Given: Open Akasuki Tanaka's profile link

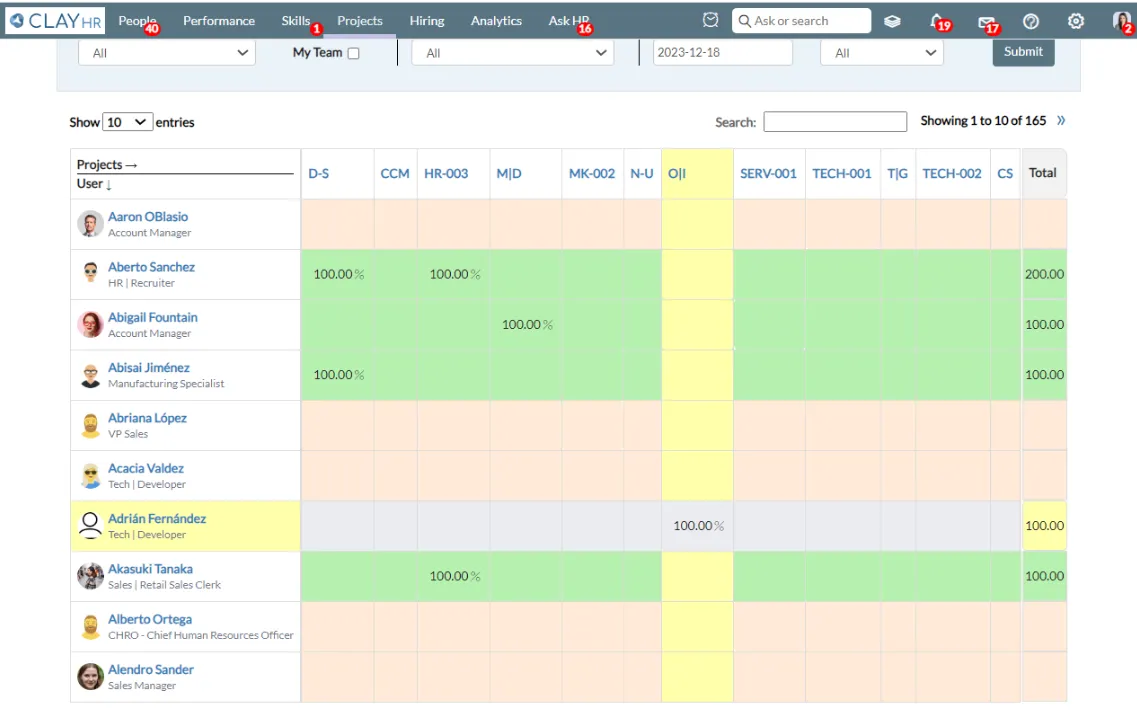Looking at the screenshot, I should coord(150,569).
